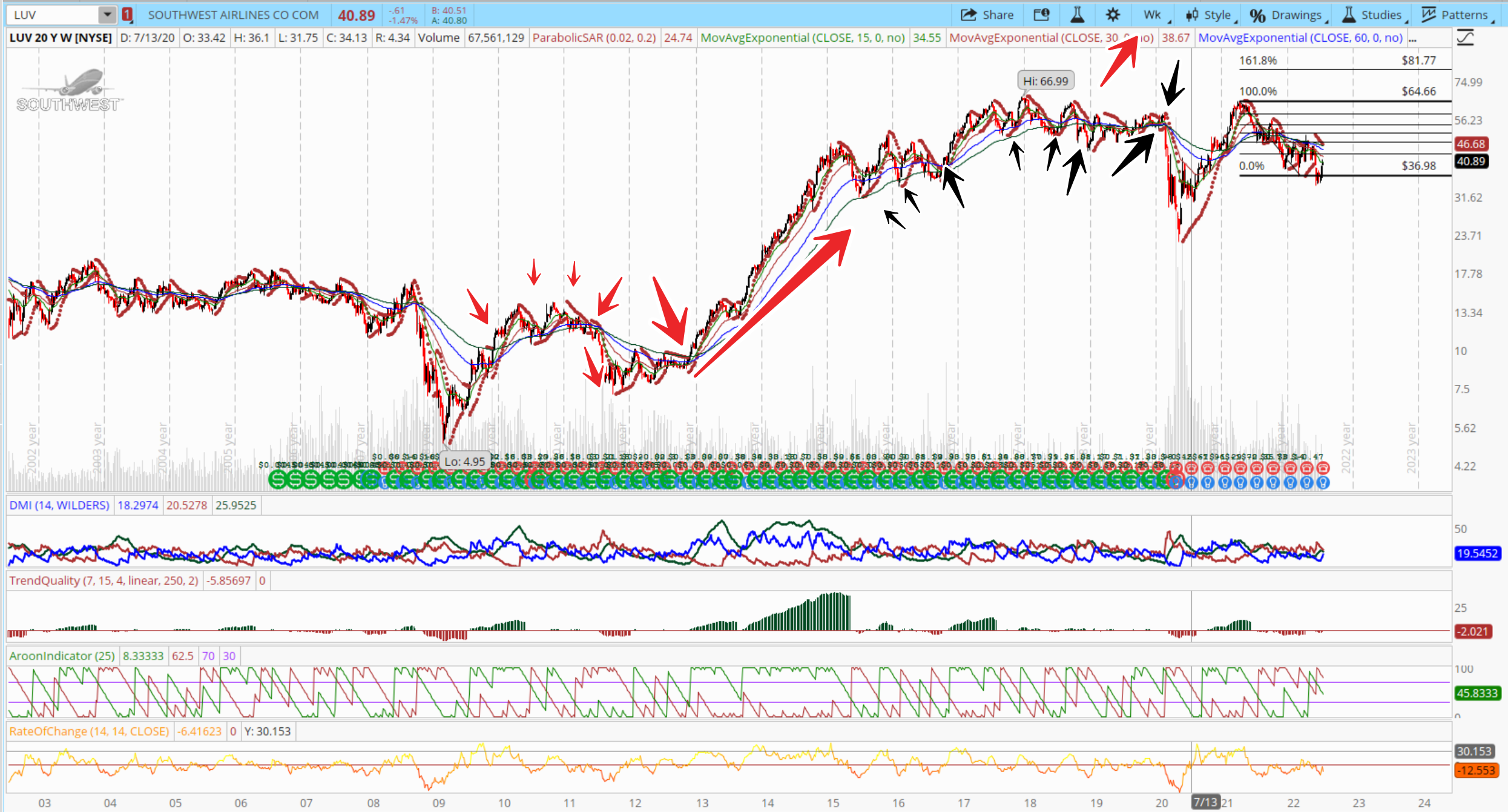Click the red clipboard link number icon

127,15
